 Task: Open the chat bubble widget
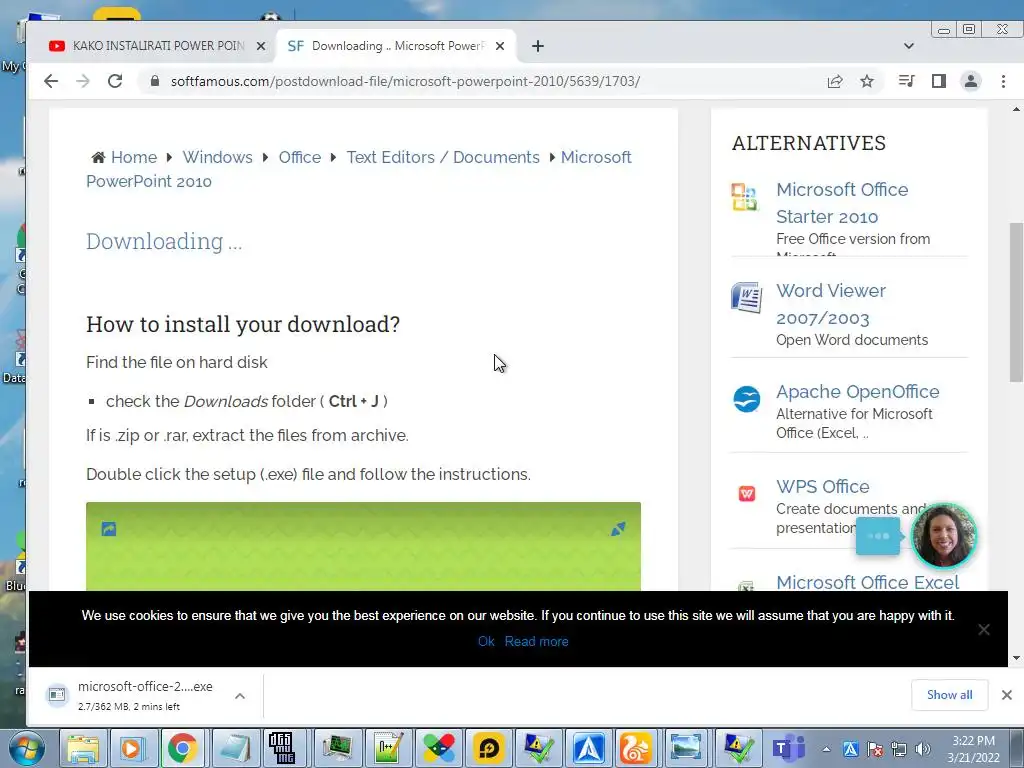(x=878, y=536)
